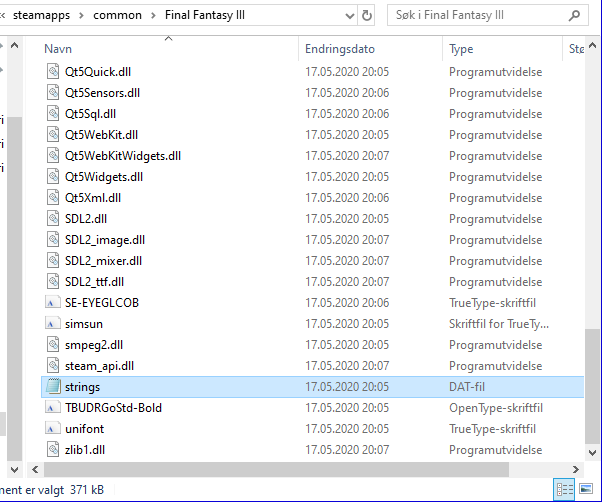Click the TBUDRGoStd-Bold font icon
The image size is (604, 502).
tap(53, 408)
